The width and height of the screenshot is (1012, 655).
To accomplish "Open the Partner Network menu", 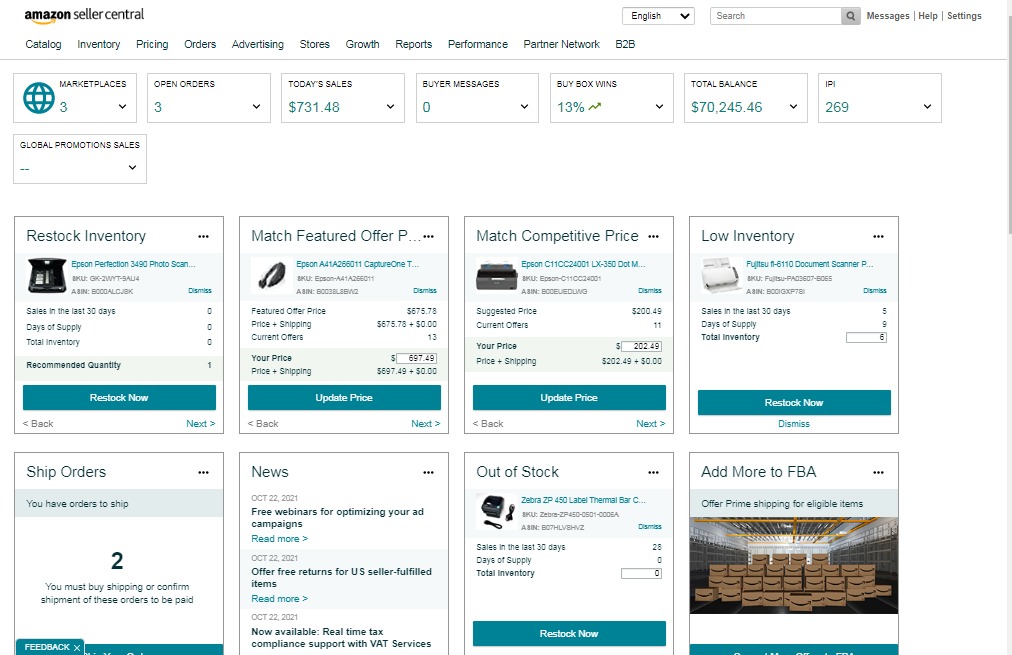I will point(562,44).
